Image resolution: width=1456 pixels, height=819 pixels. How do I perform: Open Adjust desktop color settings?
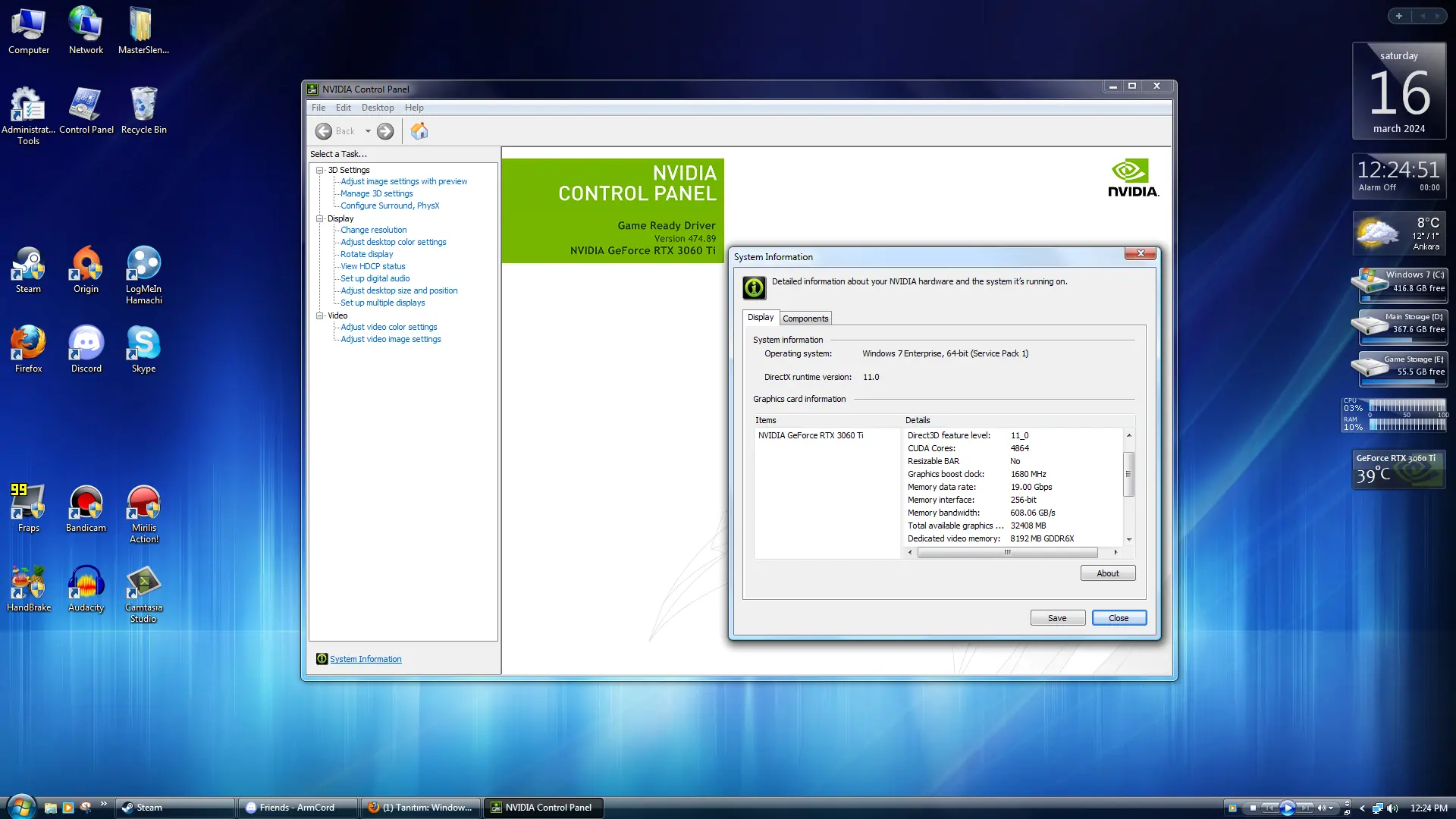(393, 242)
